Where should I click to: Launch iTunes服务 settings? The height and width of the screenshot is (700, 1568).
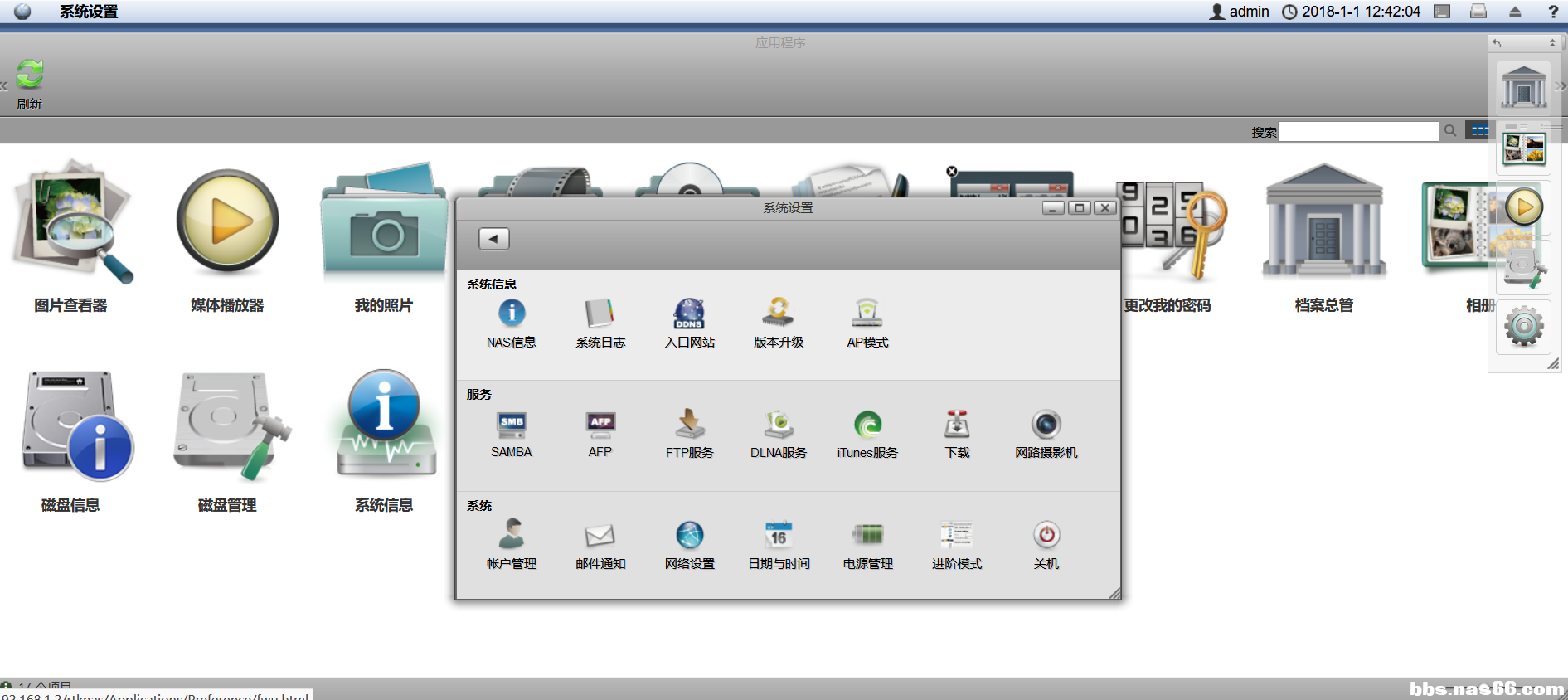tap(867, 425)
